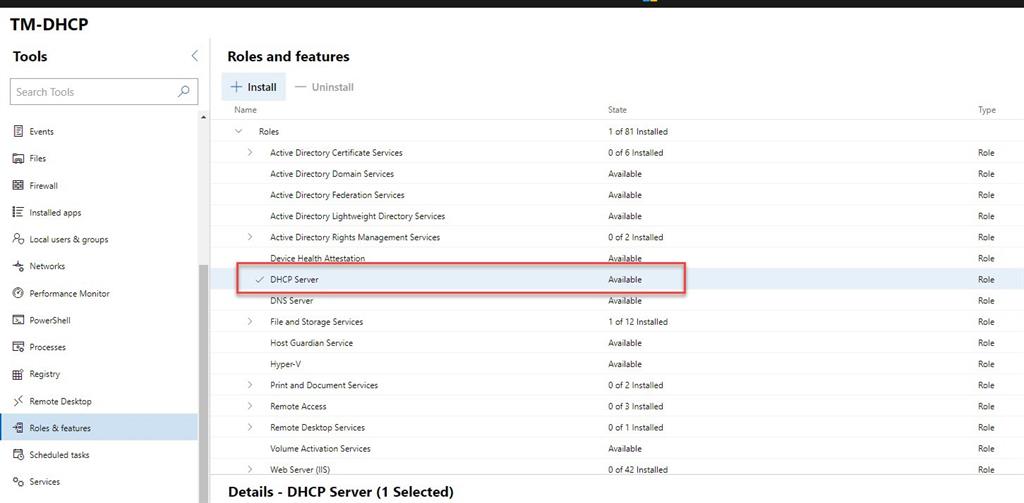1024x503 pixels.
Task: Open the Registry tool icon
Action: [x=18, y=374]
